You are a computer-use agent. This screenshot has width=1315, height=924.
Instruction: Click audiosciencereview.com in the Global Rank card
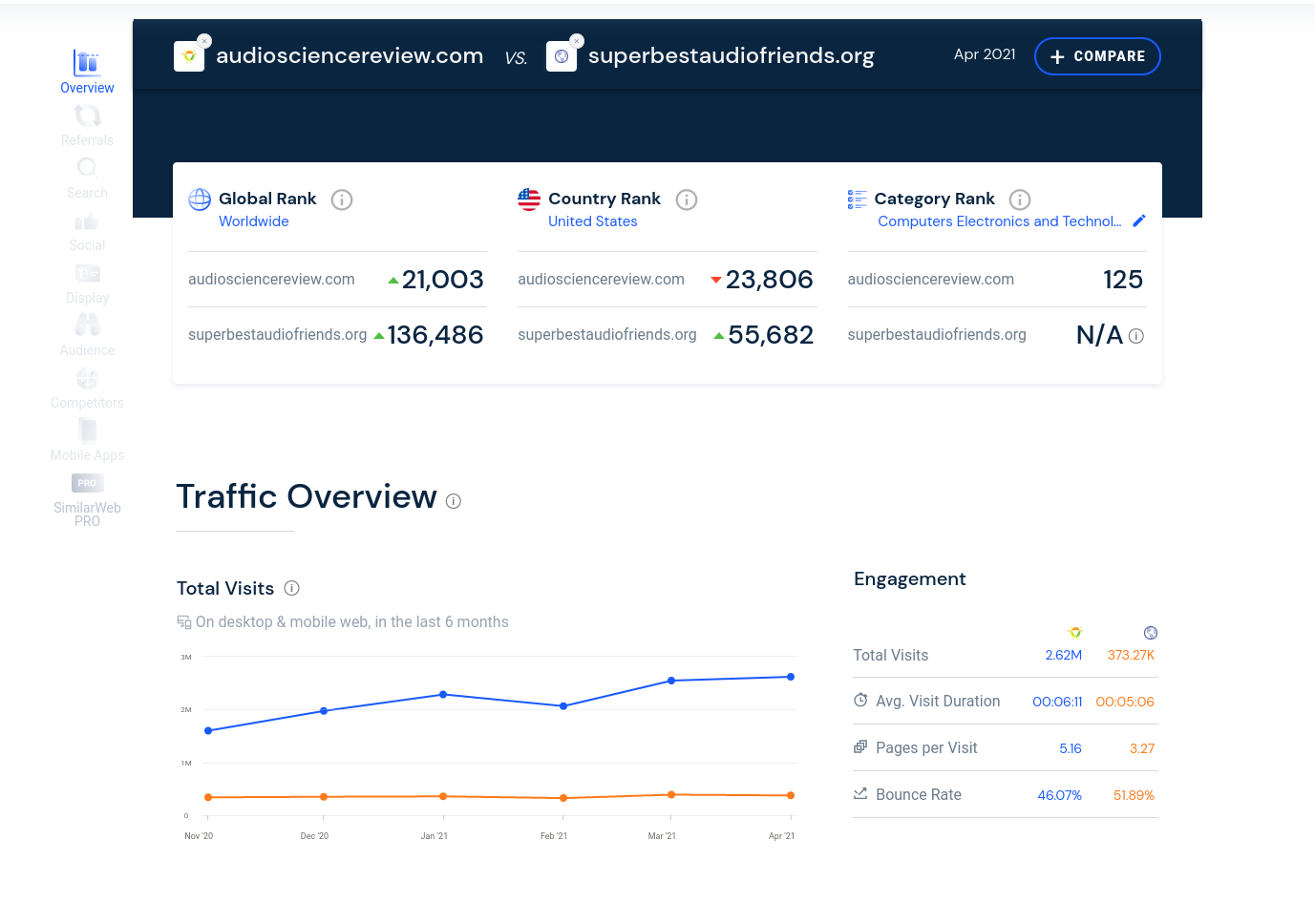(x=271, y=280)
